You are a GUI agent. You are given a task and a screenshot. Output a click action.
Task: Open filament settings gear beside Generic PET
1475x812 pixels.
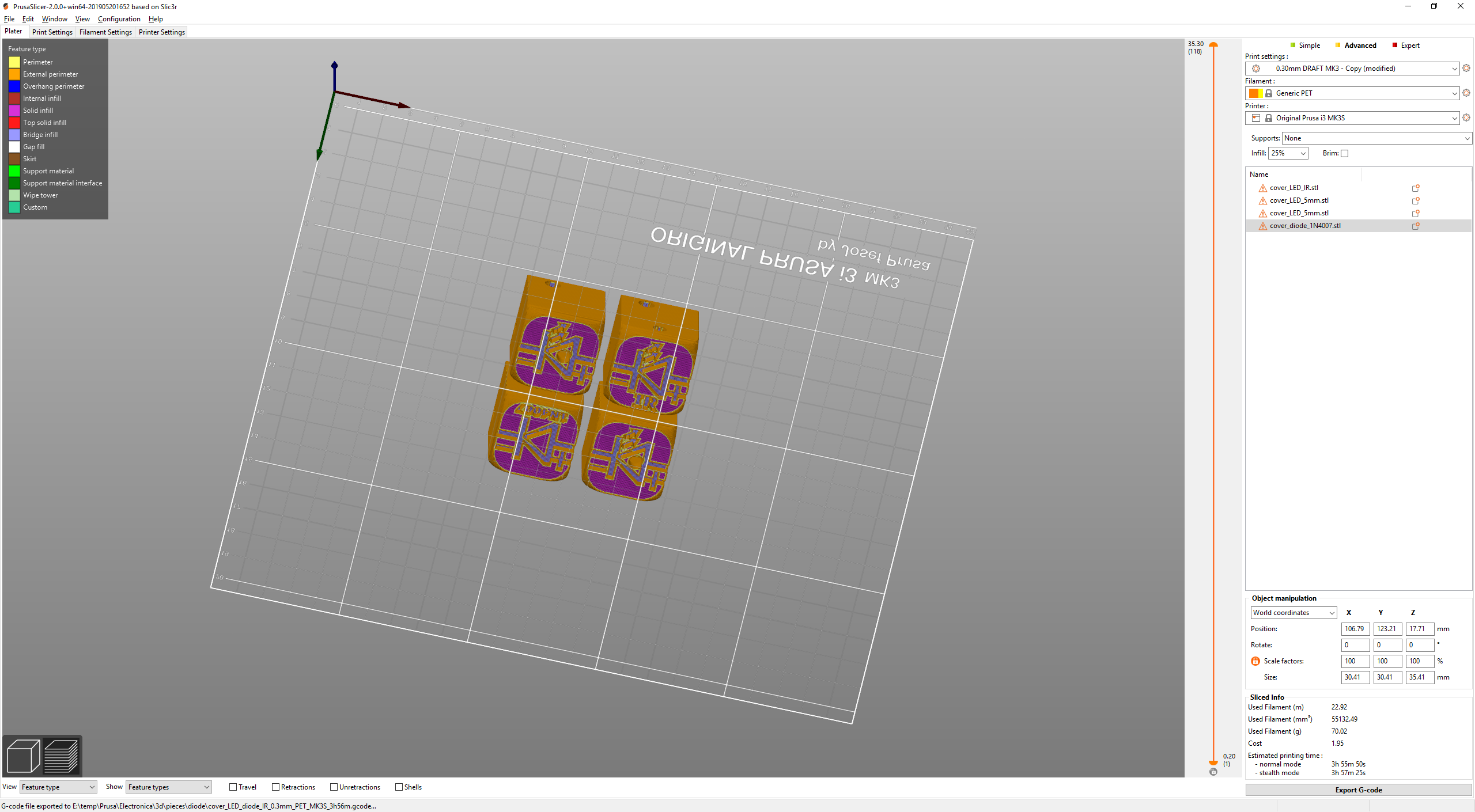(1466, 93)
